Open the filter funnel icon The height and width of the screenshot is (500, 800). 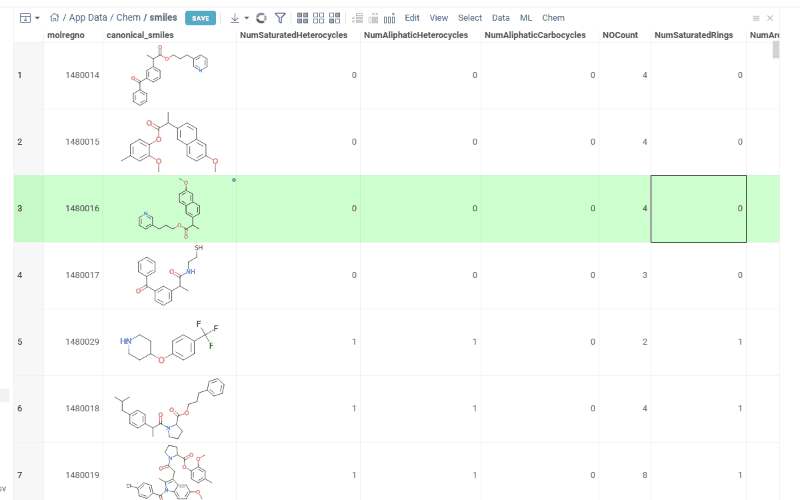click(280, 18)
